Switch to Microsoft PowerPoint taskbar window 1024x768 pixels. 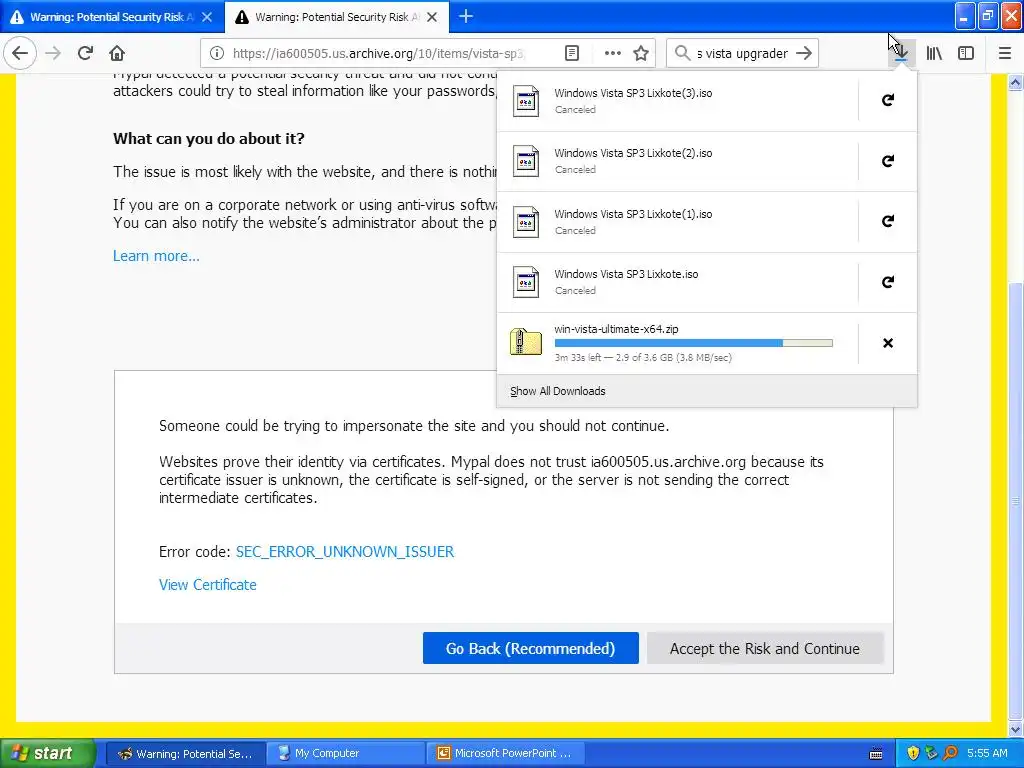pos(505,754)
